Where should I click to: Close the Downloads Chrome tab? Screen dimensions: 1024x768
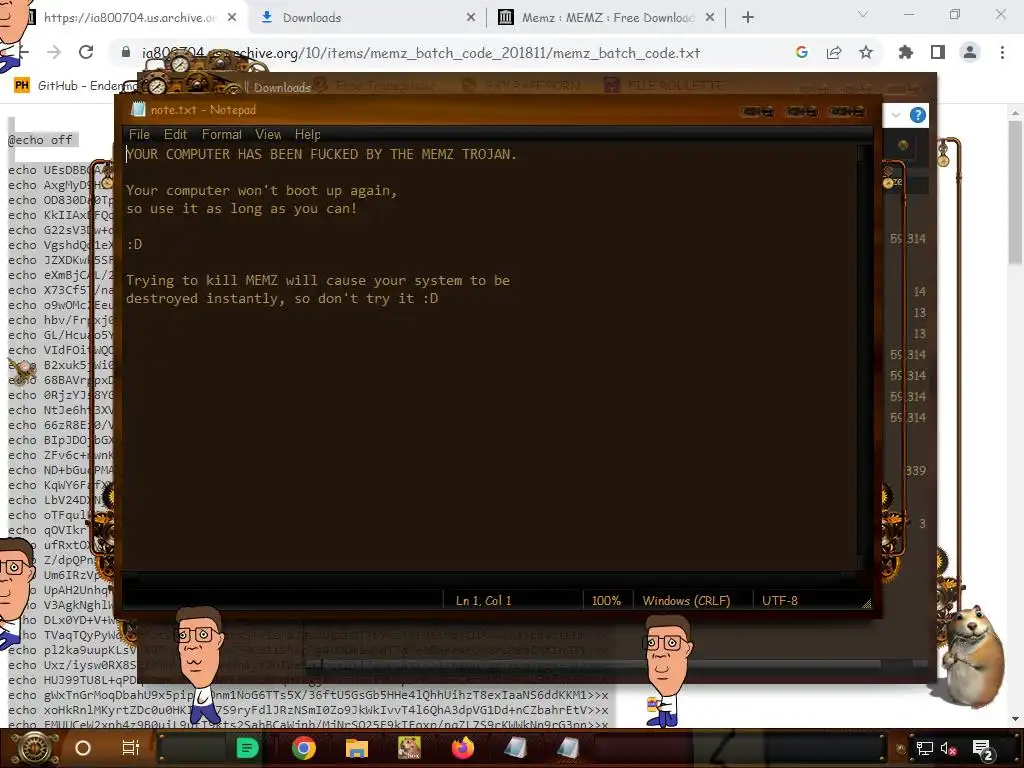click(471, 18)
